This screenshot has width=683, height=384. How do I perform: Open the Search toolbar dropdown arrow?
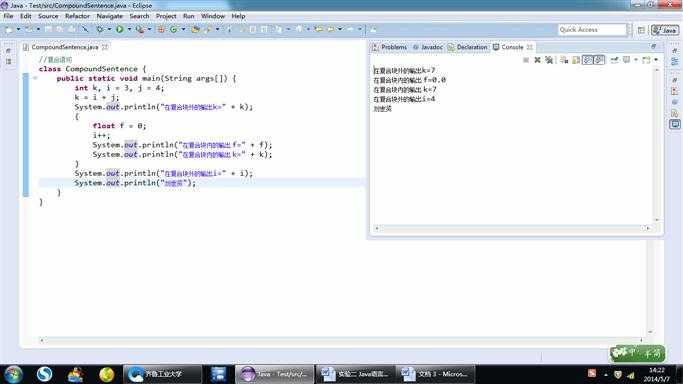(217, 29)
